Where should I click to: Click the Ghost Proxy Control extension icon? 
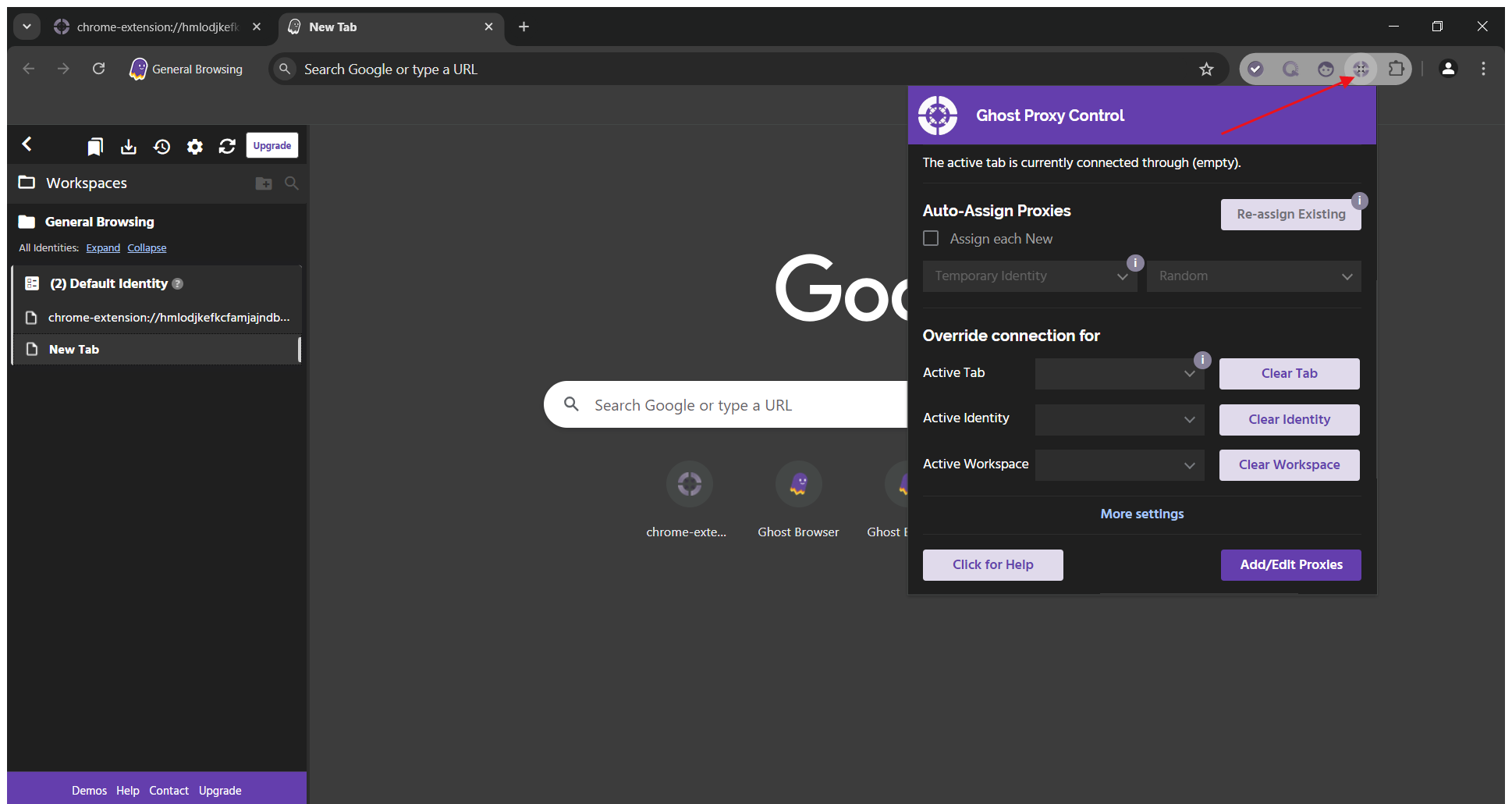pyautogui.click(x=1361, y=69)
